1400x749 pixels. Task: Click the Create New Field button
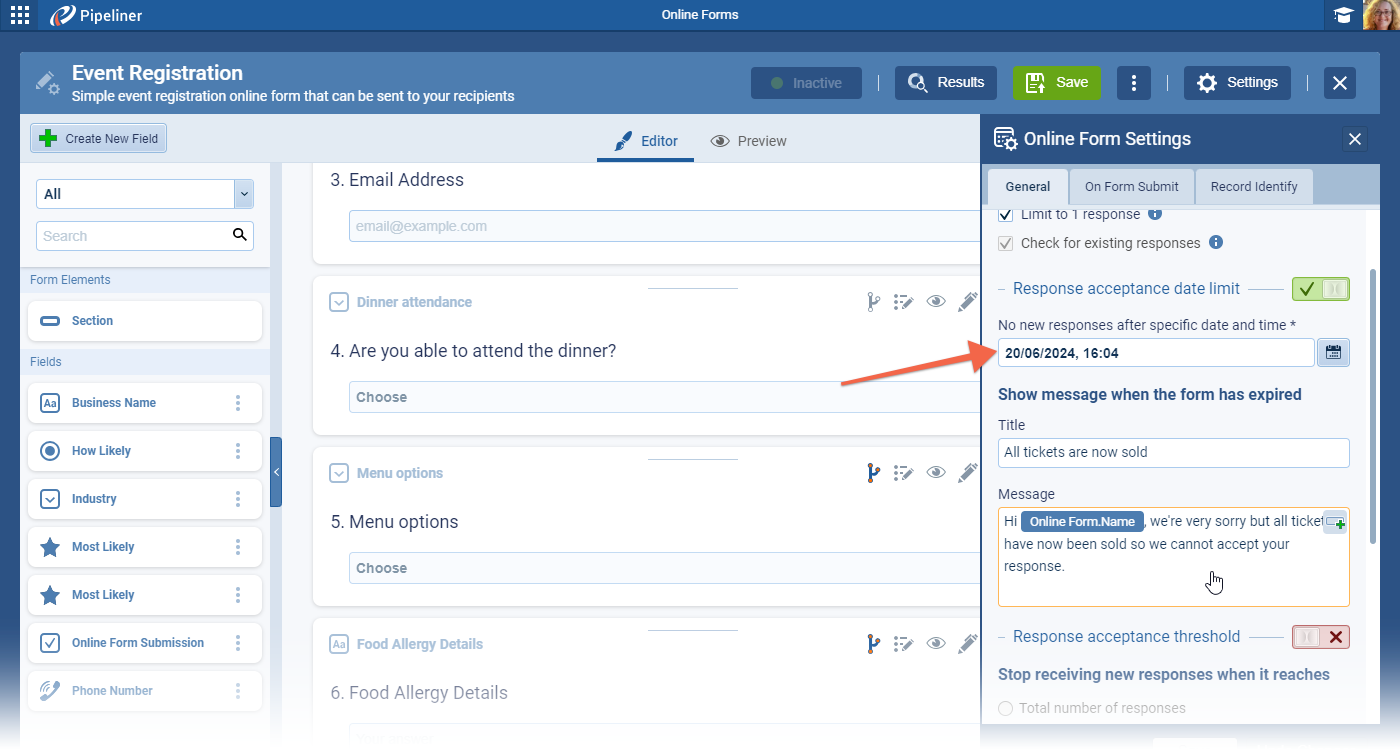tap(99, 139)
